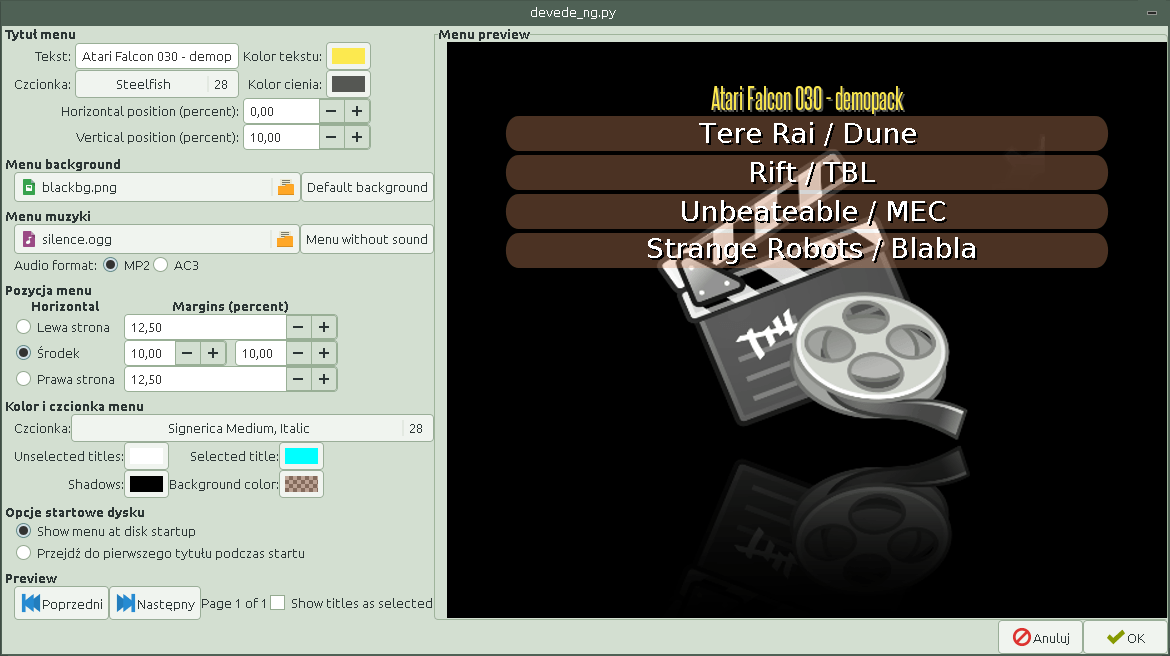Open folder icon next to blackbg.png

point(285,187)
